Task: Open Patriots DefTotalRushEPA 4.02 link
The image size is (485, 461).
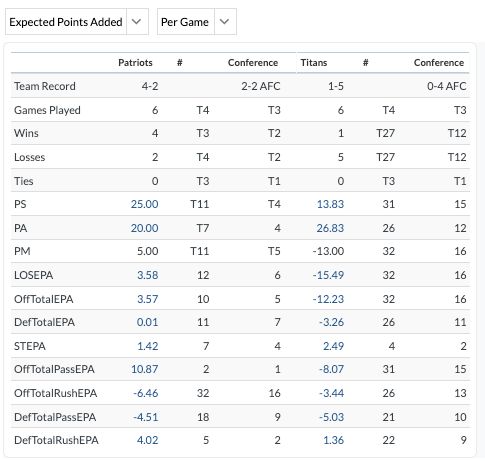Action: [x=147, y=440]
